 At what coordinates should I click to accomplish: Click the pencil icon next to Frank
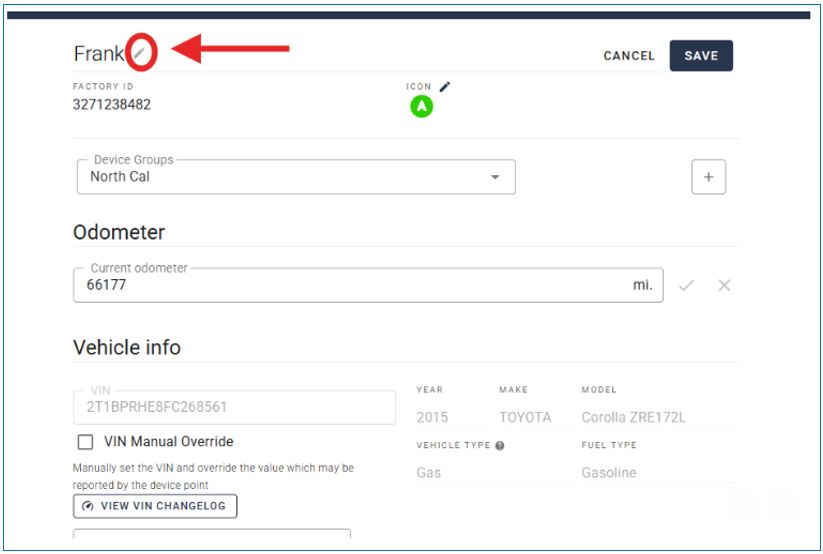142,53
